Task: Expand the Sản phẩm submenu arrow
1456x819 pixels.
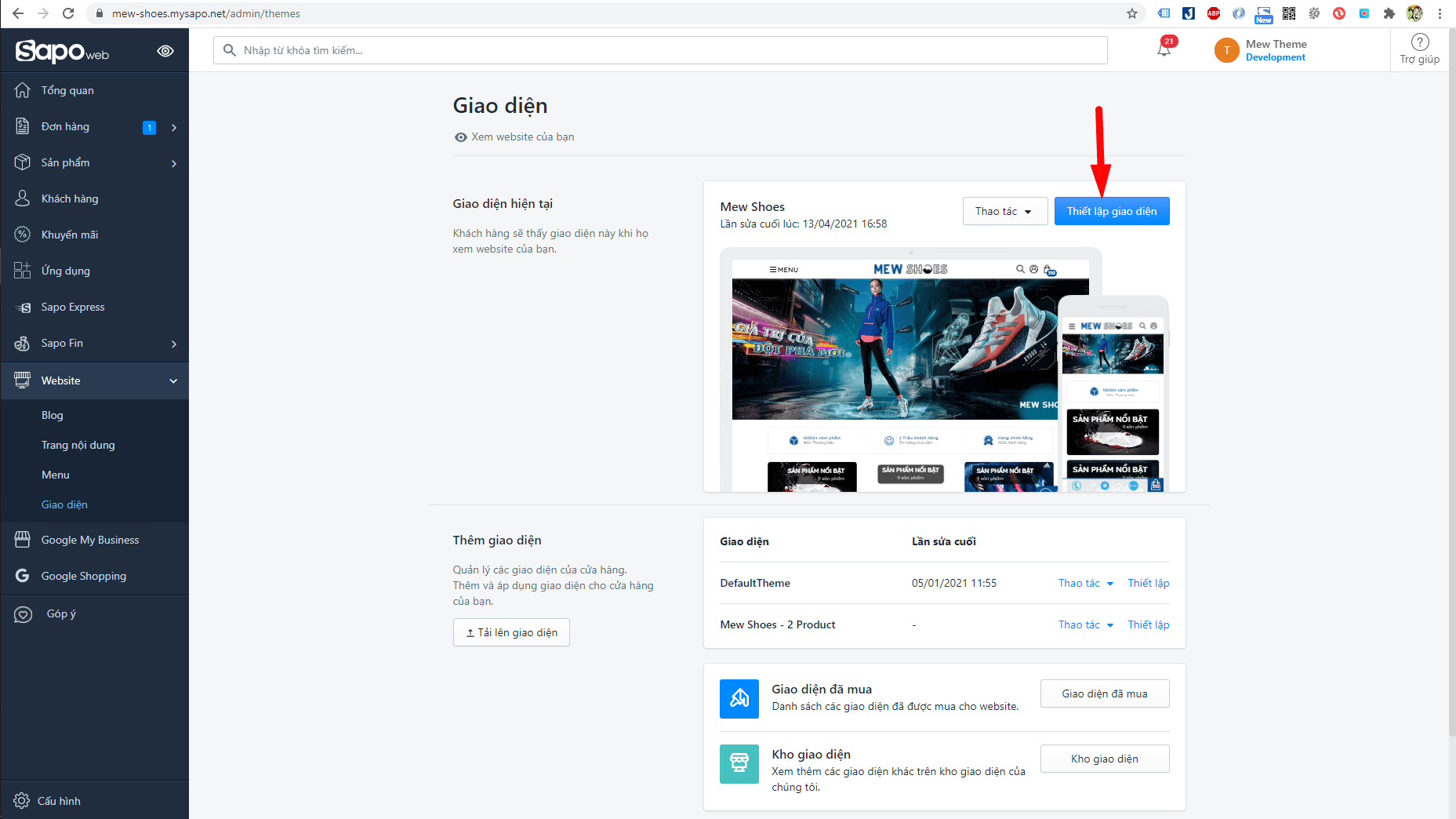Action: coord(174,163)
